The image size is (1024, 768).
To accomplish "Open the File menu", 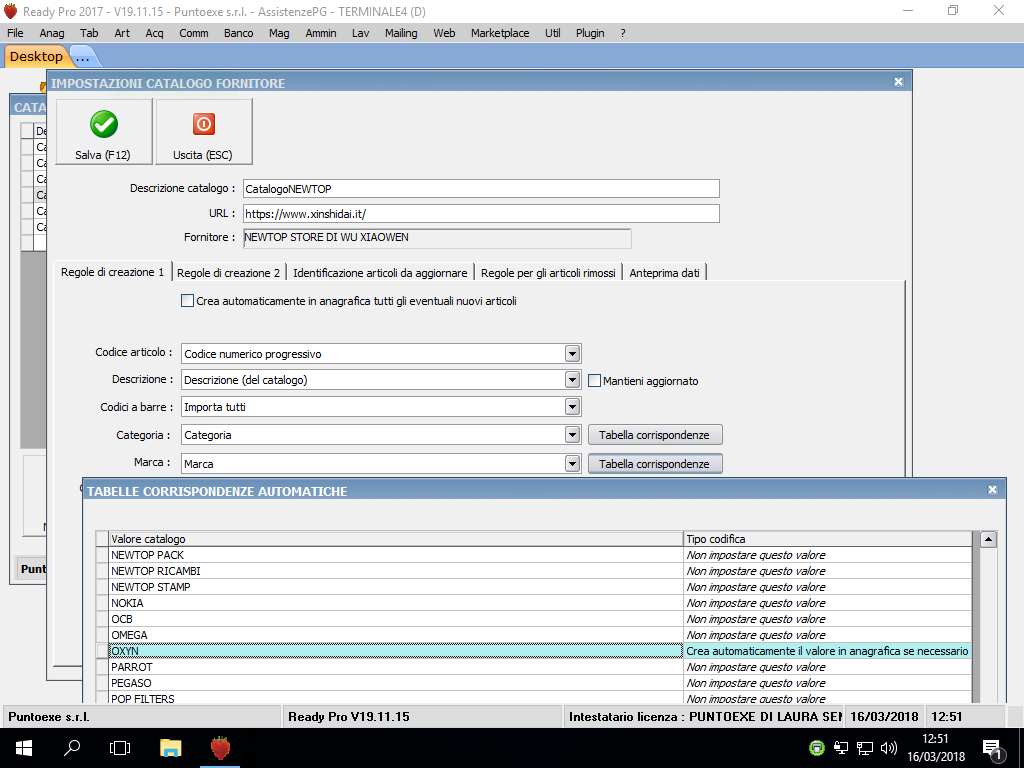I will pyautogui.click(x=15, y=33).
